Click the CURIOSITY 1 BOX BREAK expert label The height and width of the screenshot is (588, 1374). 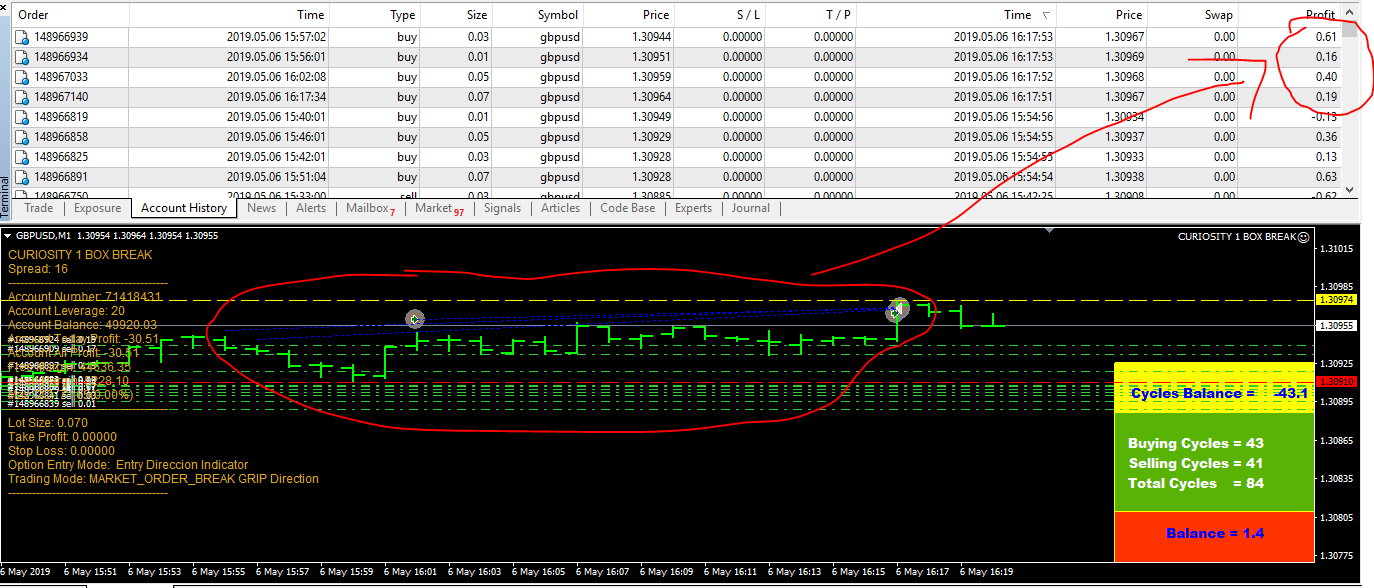point(1236,237)
